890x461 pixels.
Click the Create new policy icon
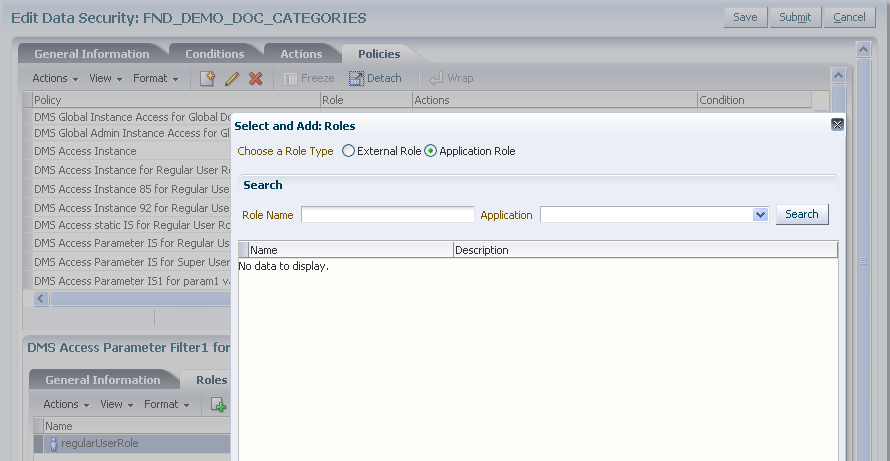tap(207, 78)
